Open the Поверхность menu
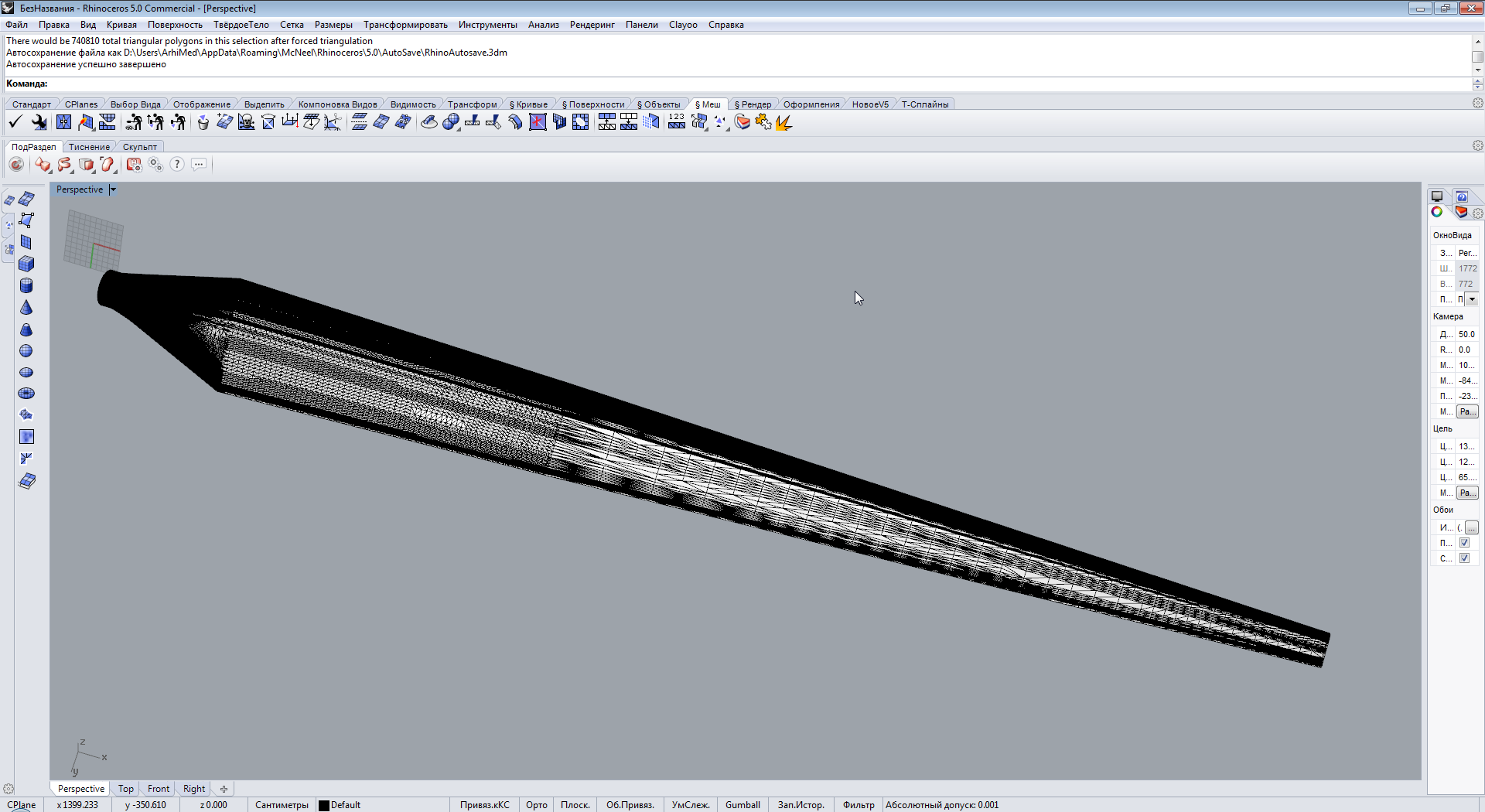The image size is (1485, 812). pyautogui.click(x=175, y=25)
